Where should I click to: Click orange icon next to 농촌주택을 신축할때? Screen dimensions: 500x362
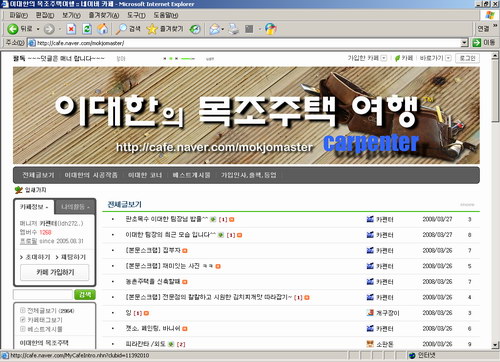185,282
